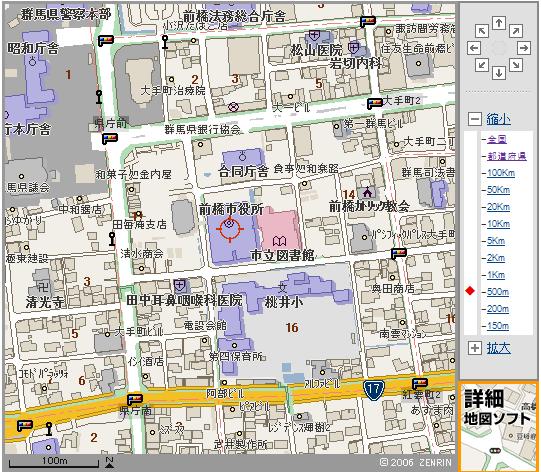Viewport: 541px width, 472px height.
Task: Select 都道府県 map scale
Action: [507, 156]
